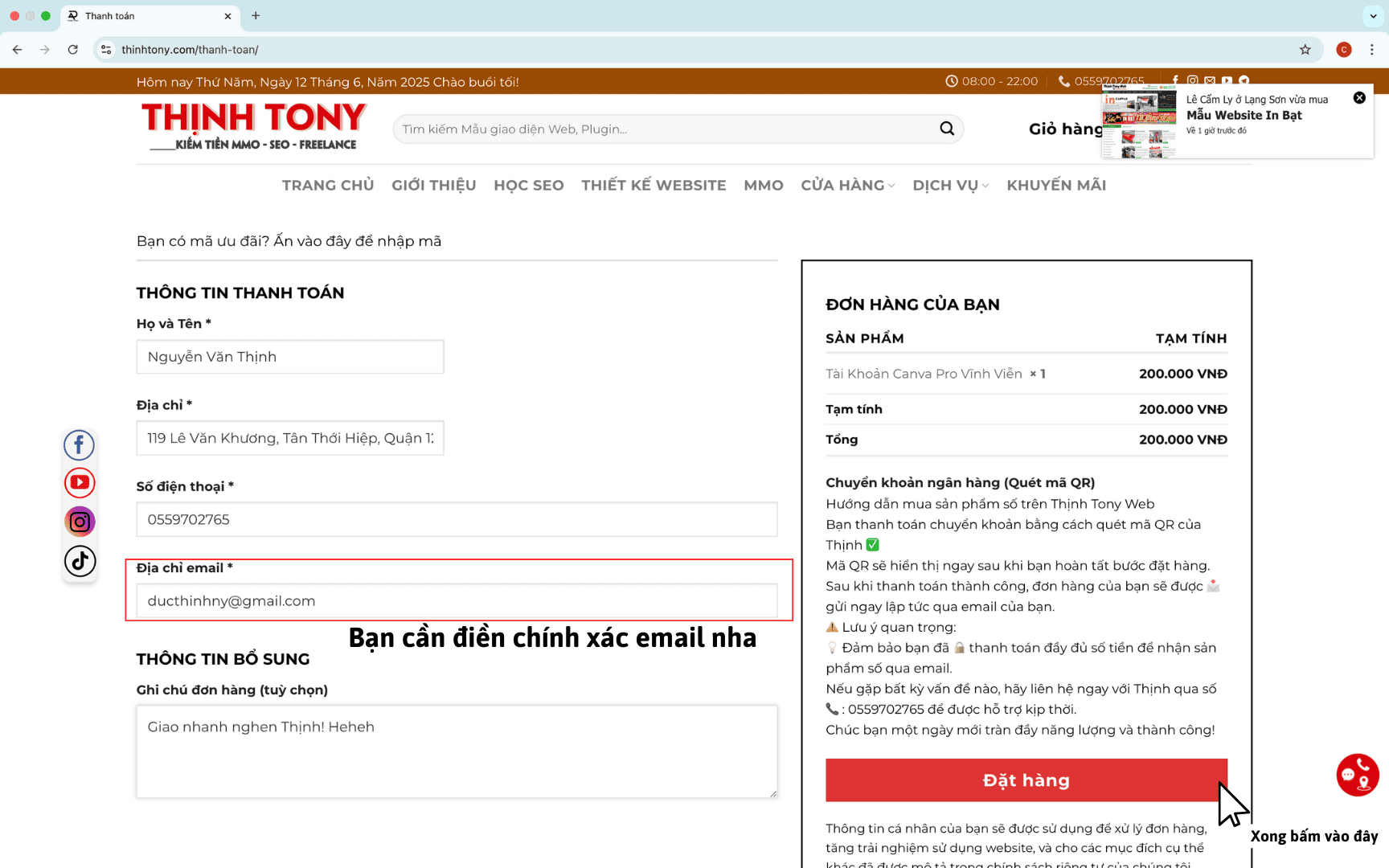
Task: Click the Địa chỉ email input field
Action: [x=457, y=600]
